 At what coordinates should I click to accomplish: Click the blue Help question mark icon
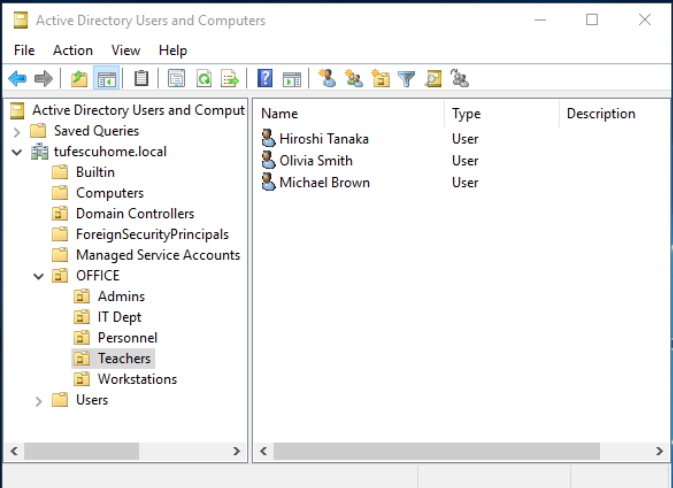pos(265,79)
